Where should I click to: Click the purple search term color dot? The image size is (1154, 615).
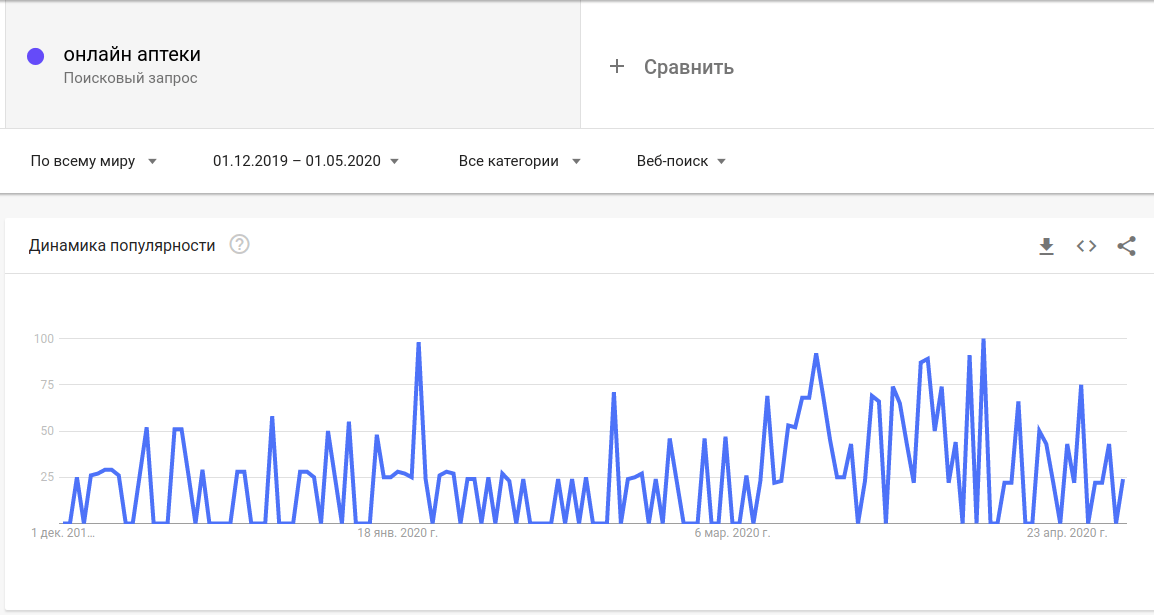(x=36, y=57)
